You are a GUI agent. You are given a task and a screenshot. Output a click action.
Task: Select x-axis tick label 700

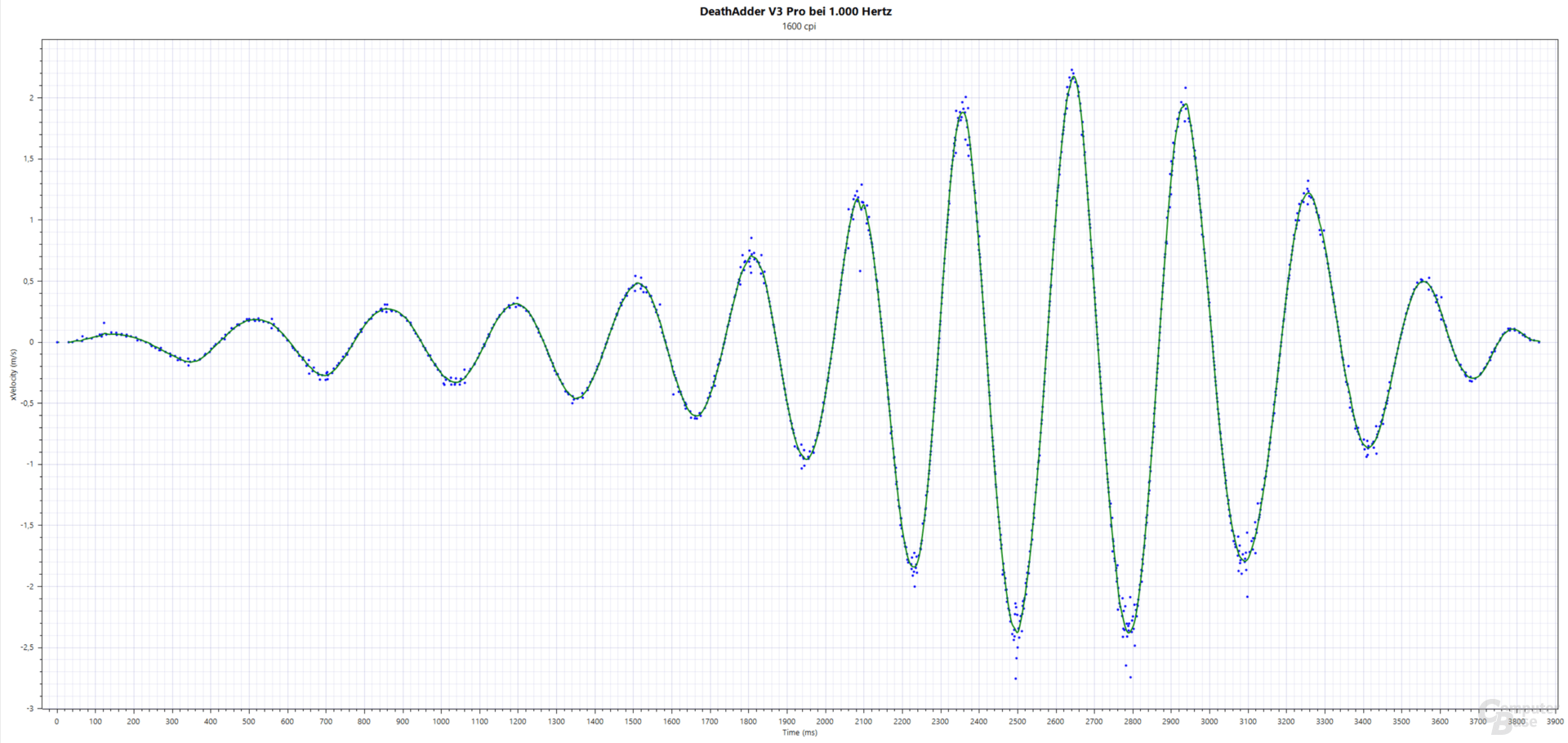[326, 721]
